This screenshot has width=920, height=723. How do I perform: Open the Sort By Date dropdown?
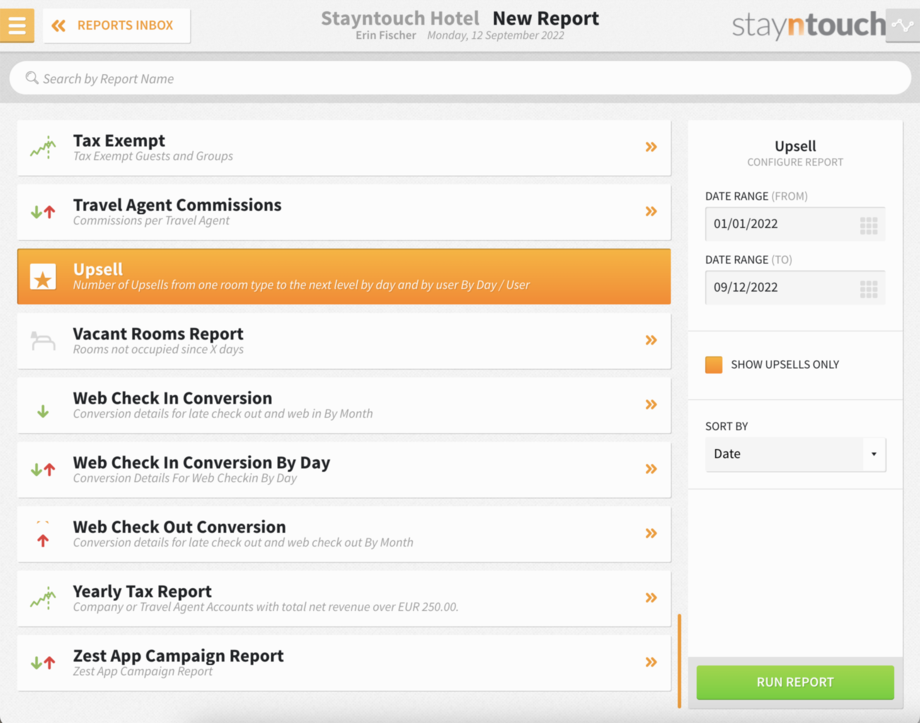[x=795, y=454]
